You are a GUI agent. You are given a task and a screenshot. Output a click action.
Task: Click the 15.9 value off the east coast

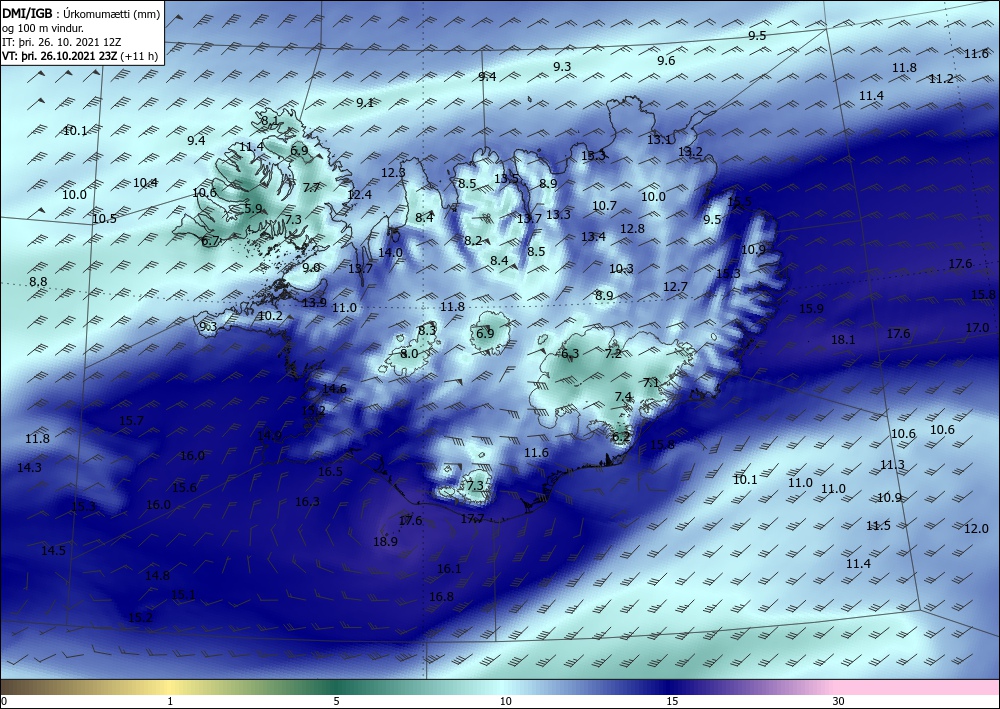click(x=811, y=309)
